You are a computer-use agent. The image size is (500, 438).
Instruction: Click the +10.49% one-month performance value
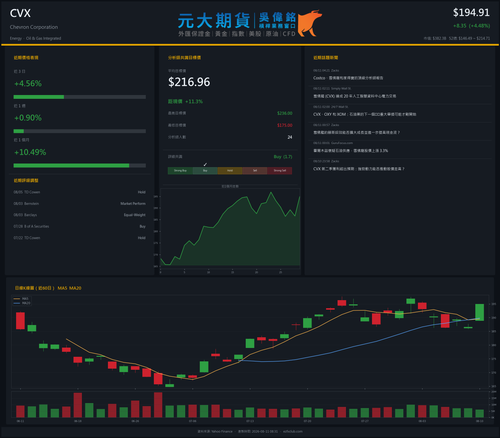point(30,152)
